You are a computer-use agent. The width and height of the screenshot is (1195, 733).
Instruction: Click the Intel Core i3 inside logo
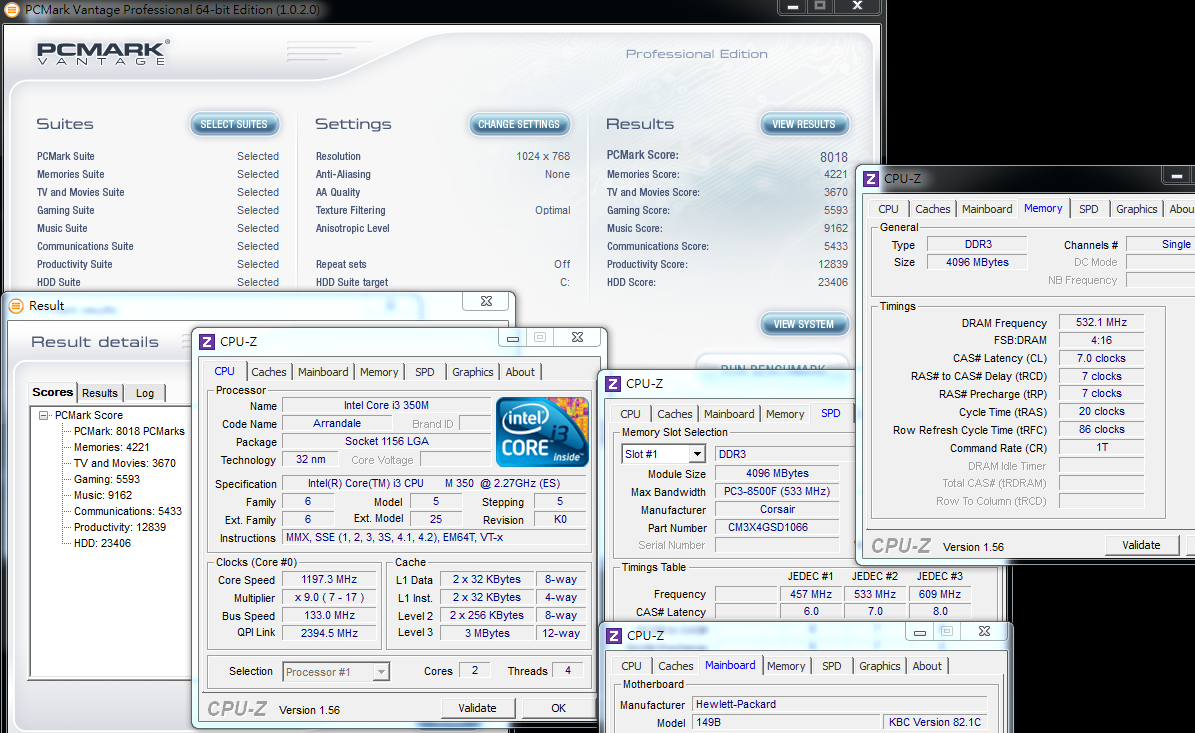point(543,431)
